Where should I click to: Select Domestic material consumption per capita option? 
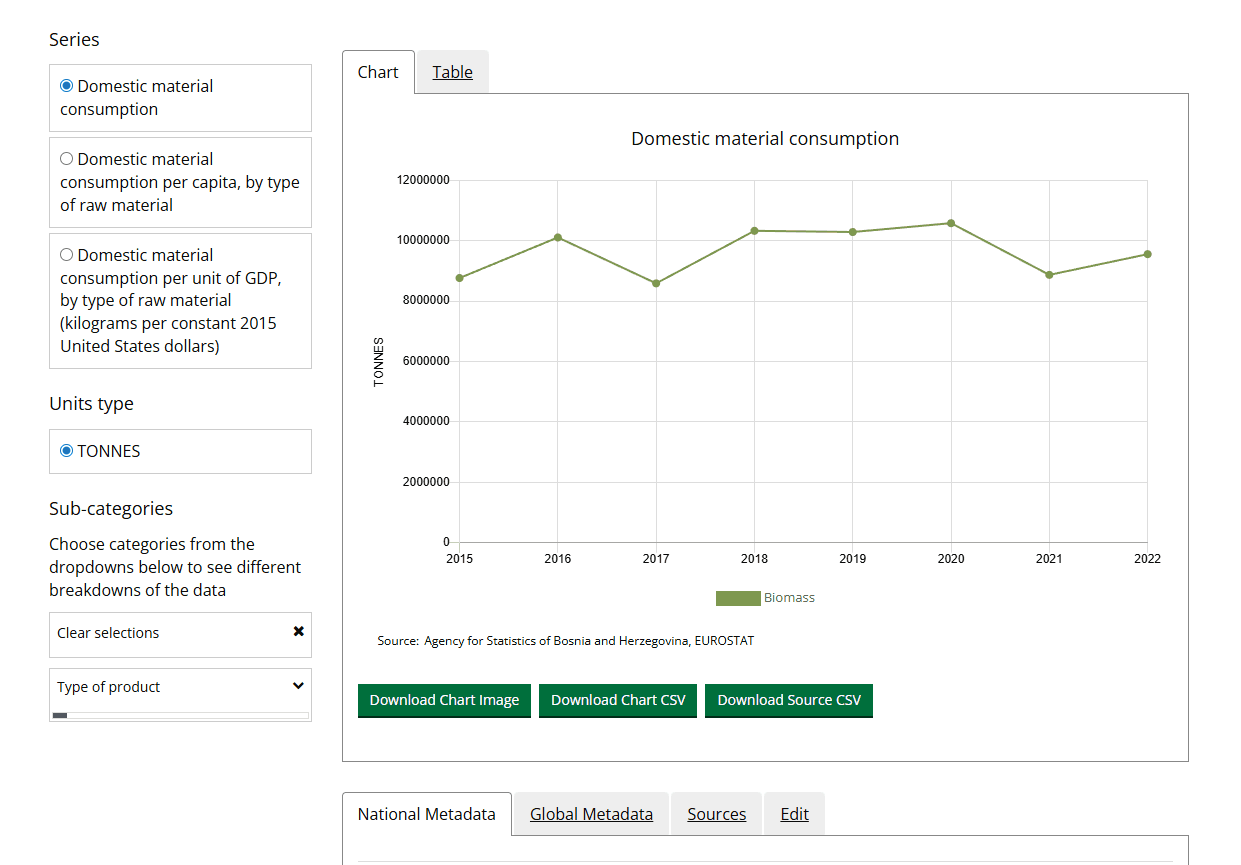(x=67, y=159)
